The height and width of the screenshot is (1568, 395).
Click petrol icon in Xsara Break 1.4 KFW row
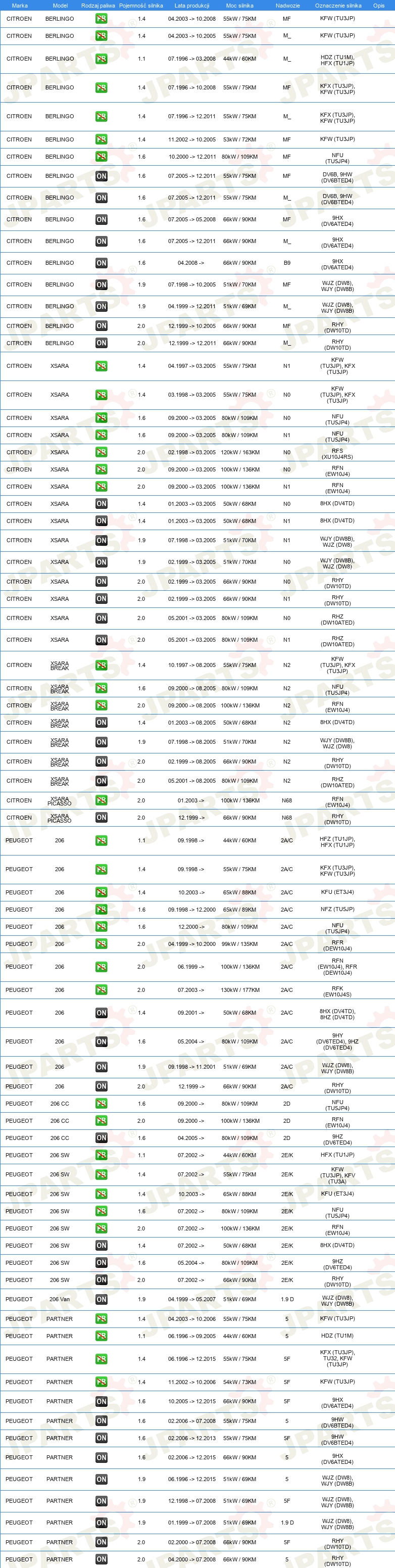[101, 666]
